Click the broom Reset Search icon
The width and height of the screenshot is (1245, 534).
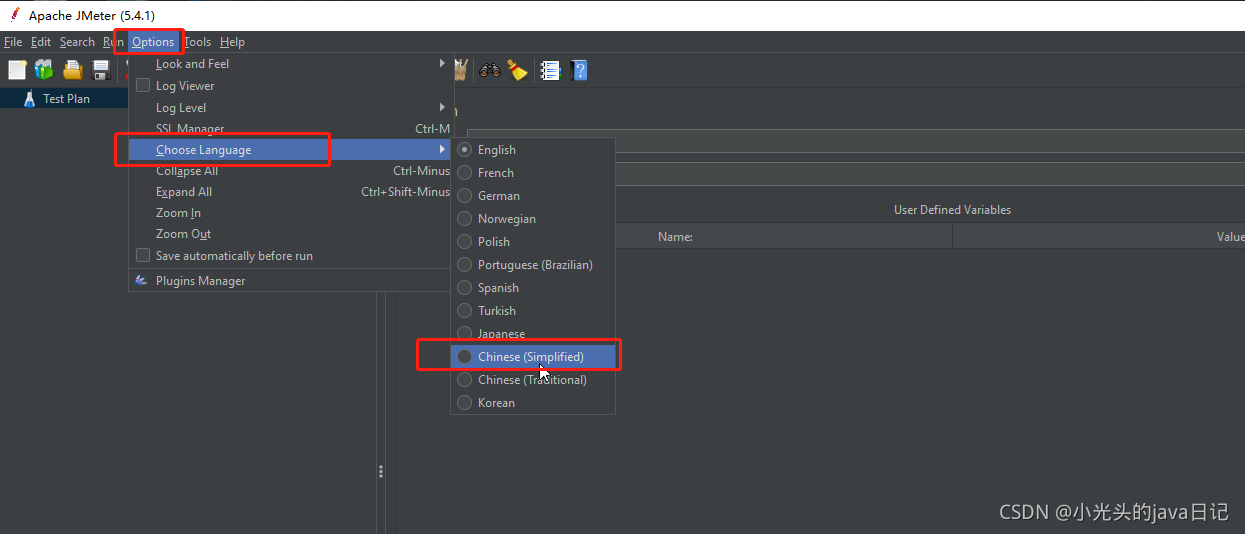(x=517, y=70)
